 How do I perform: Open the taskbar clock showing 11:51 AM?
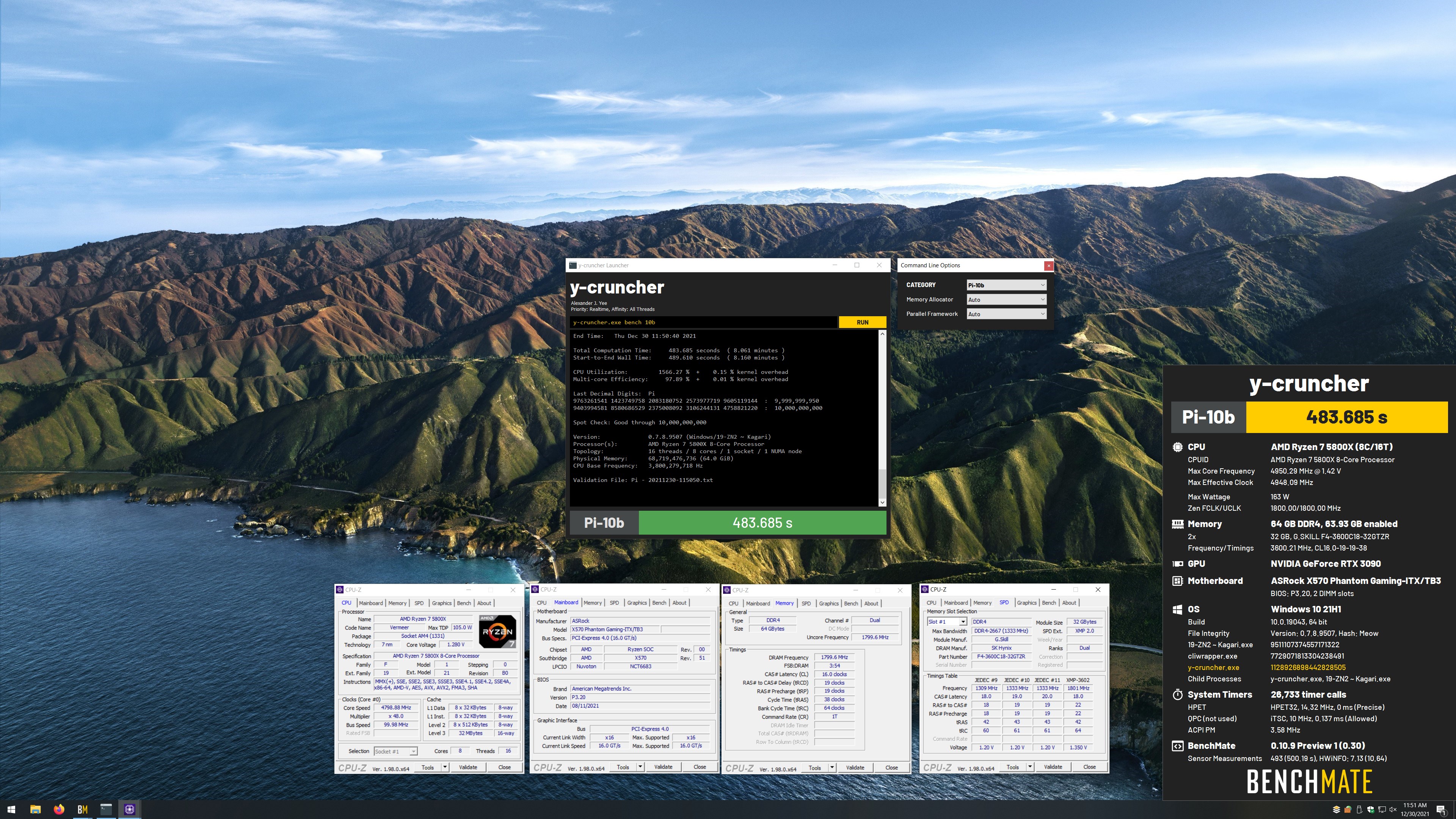1414,810
